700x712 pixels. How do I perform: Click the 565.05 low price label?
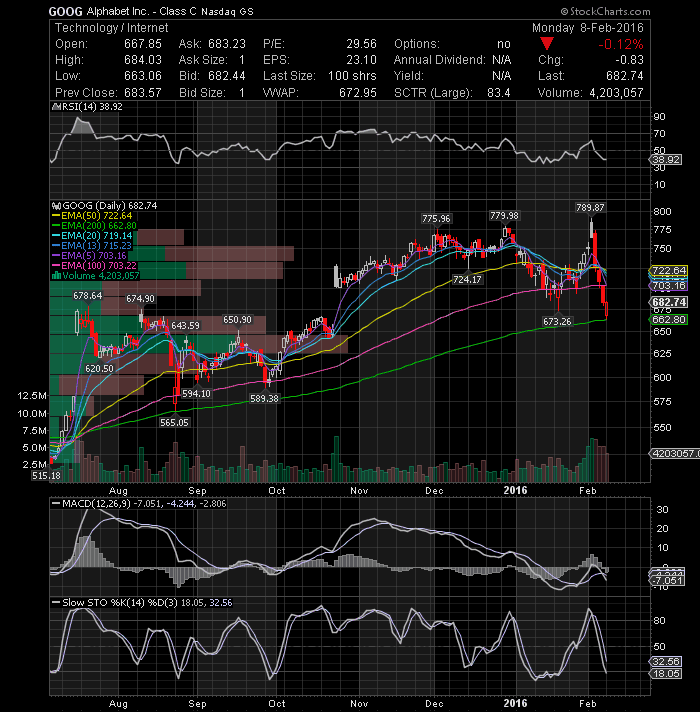174,422
